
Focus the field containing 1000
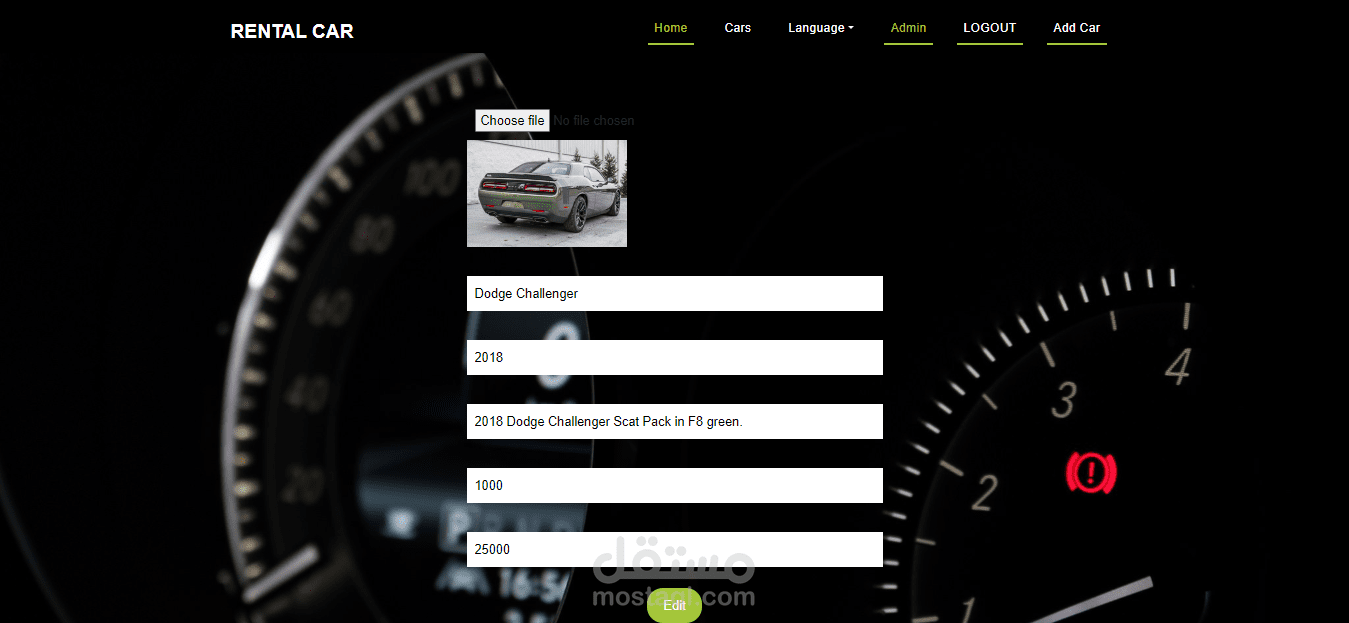click(x=675, y=485)
